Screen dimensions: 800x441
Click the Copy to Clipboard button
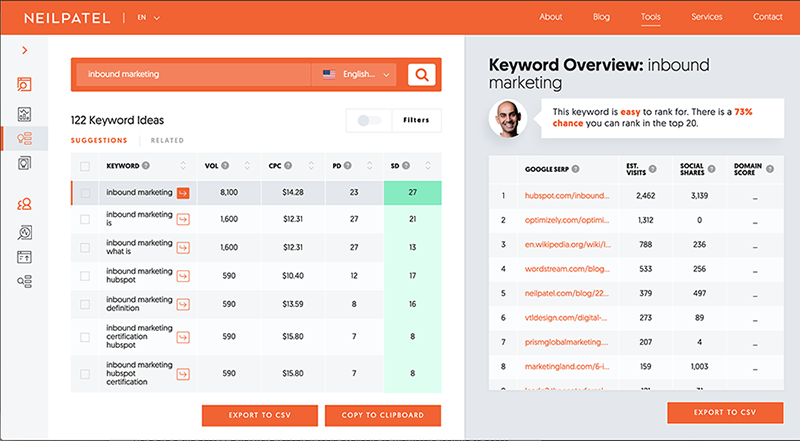click(383, 415)
